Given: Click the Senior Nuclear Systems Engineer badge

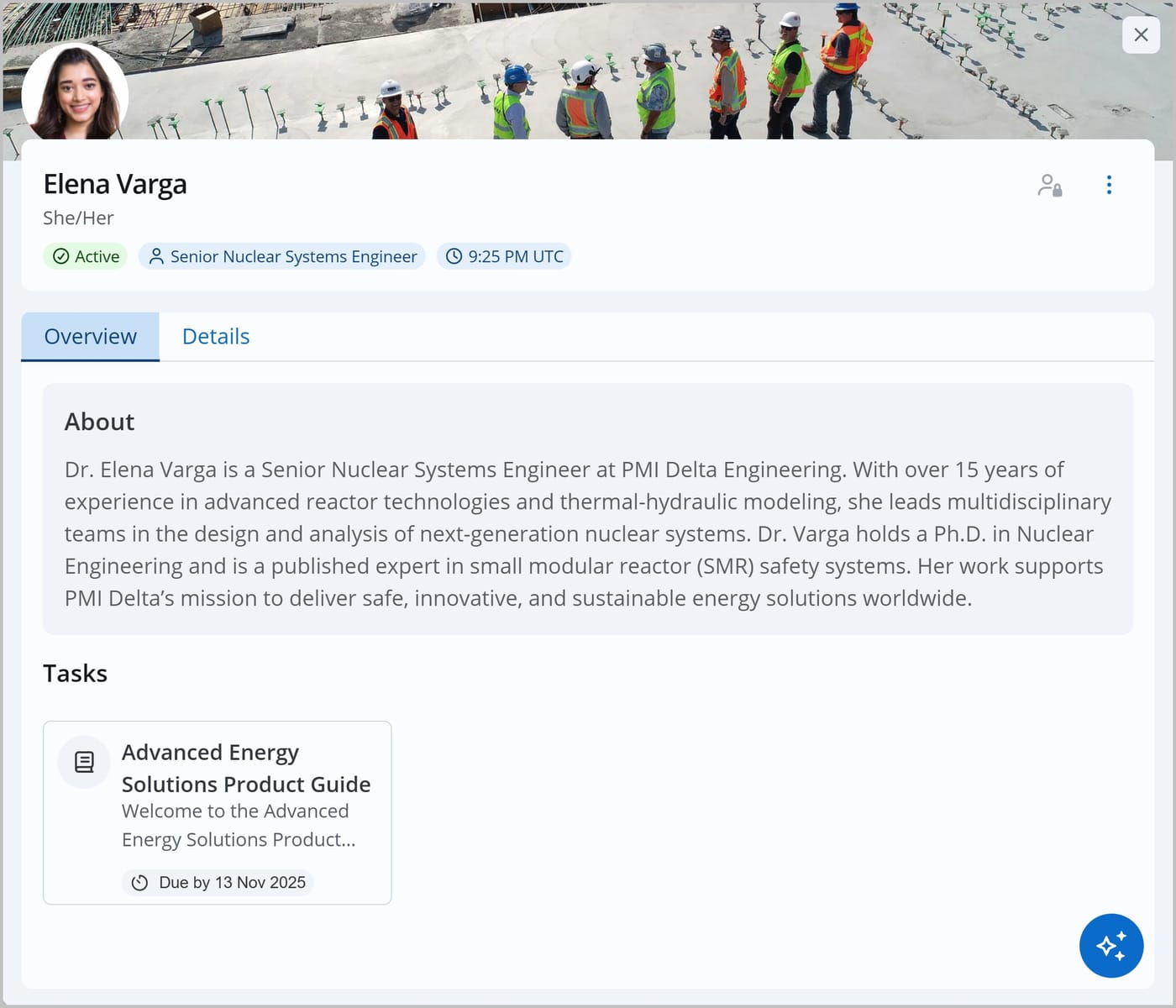Looking at the screenshot, I should pos(282,256).
